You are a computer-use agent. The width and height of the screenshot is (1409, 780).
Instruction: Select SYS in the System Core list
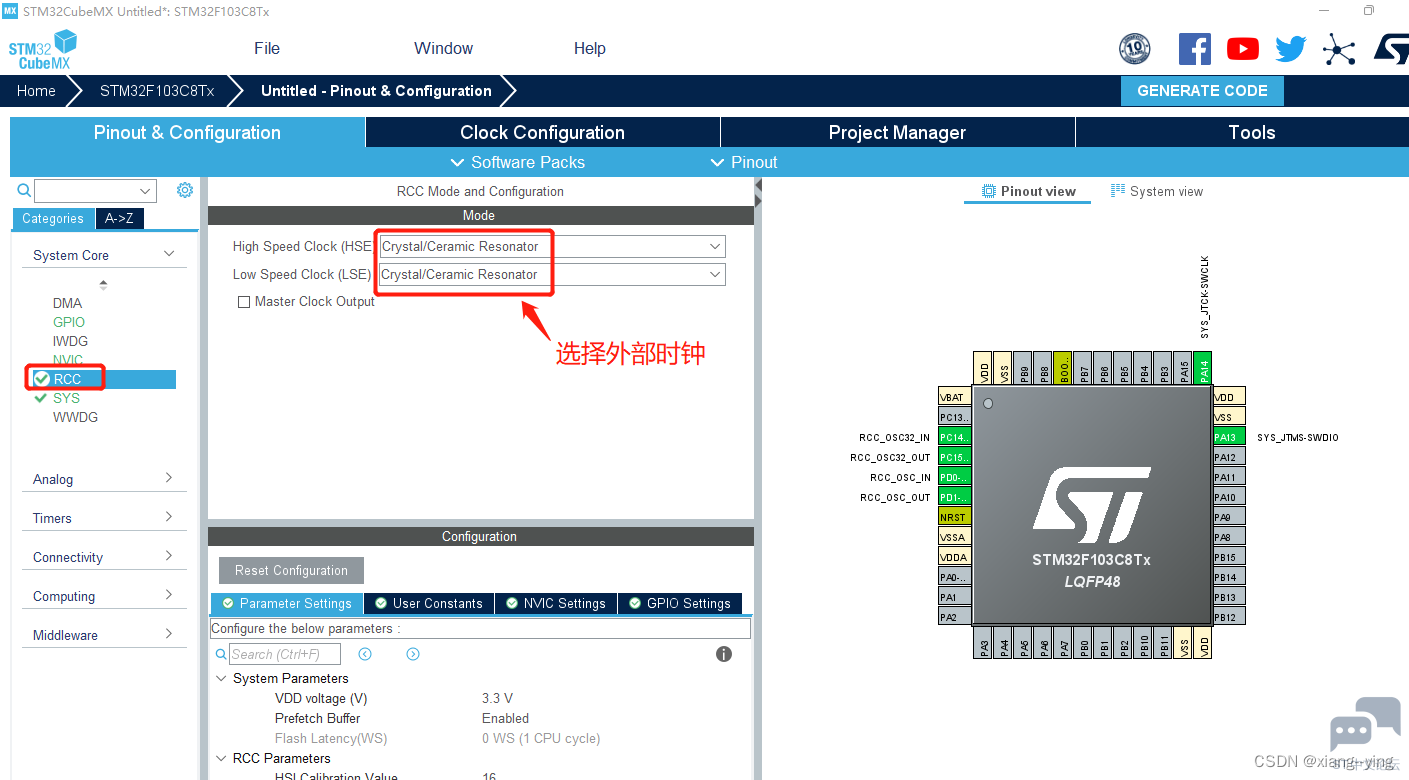(66, 398)
